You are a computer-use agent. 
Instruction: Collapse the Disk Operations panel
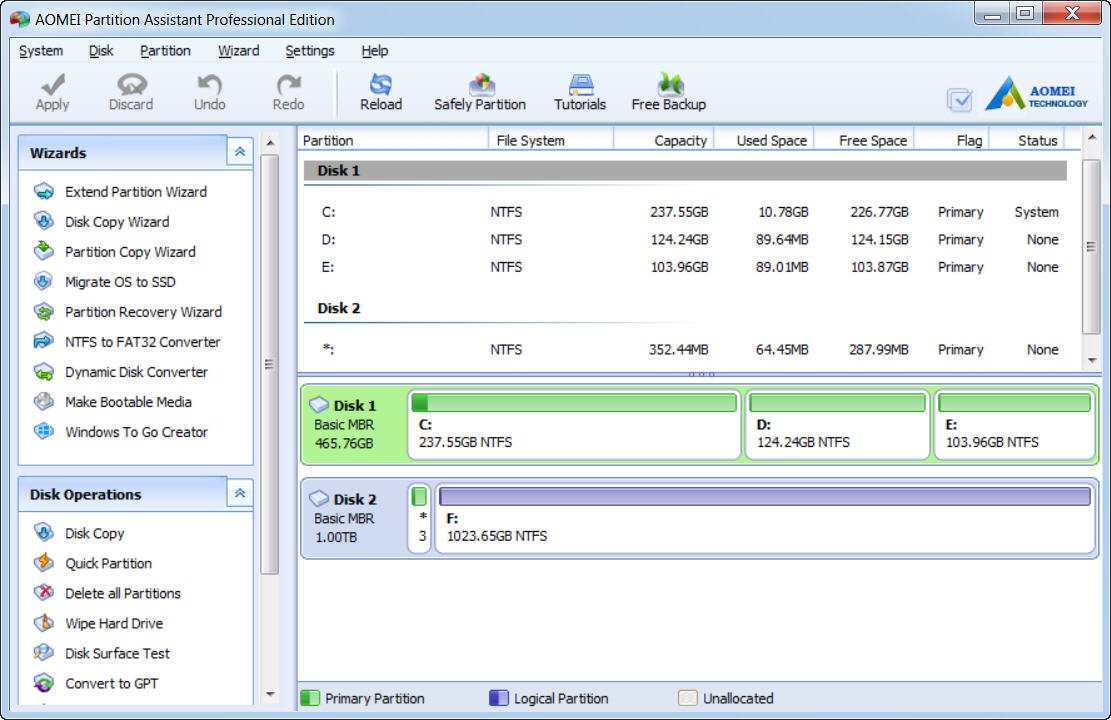(x=240, y=494)
